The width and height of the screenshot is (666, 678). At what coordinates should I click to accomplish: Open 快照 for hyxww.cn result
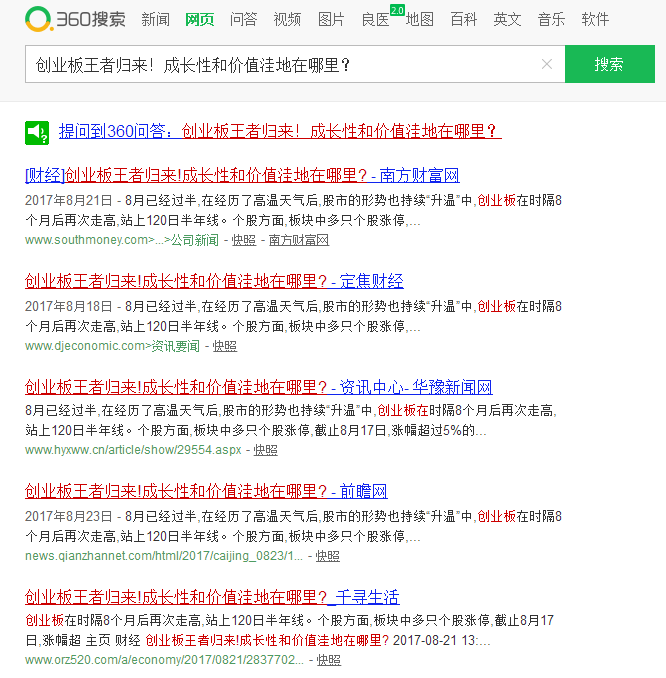coord(266,450)
